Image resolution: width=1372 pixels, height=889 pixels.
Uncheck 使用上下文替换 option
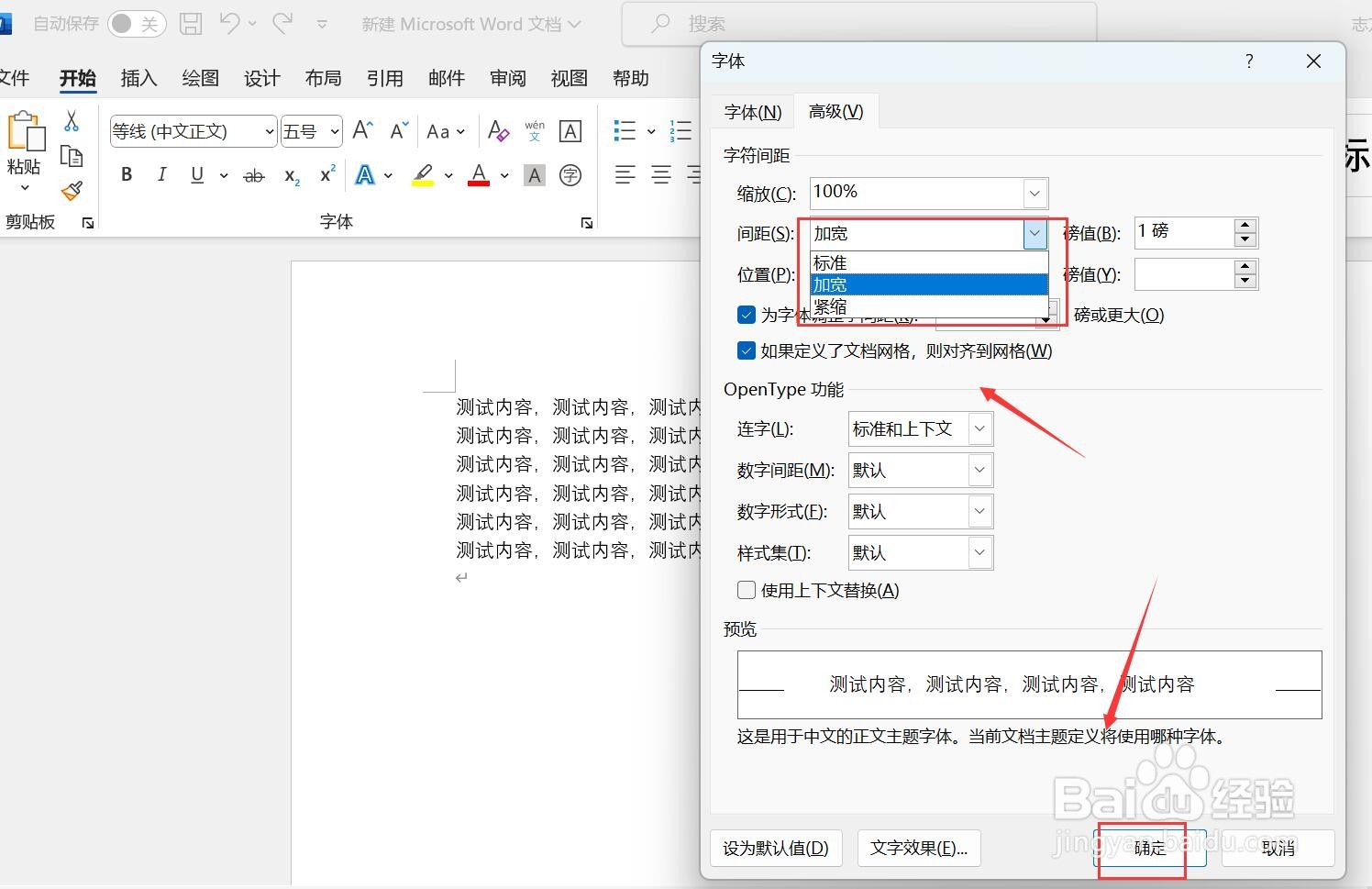click(x=746, y=590)
